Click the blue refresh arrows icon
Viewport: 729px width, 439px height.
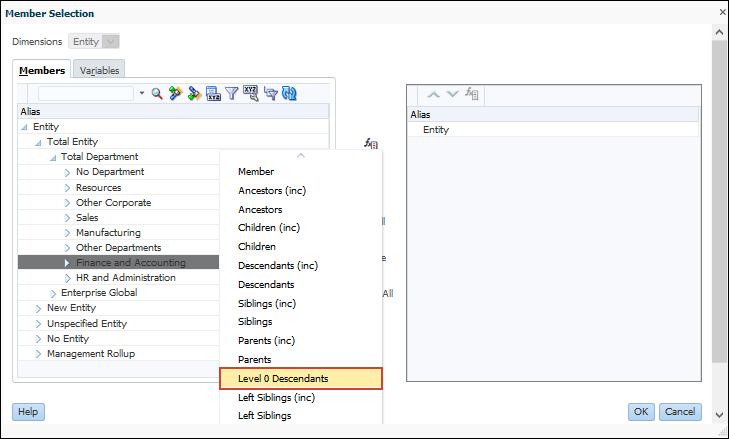point(289,93)
